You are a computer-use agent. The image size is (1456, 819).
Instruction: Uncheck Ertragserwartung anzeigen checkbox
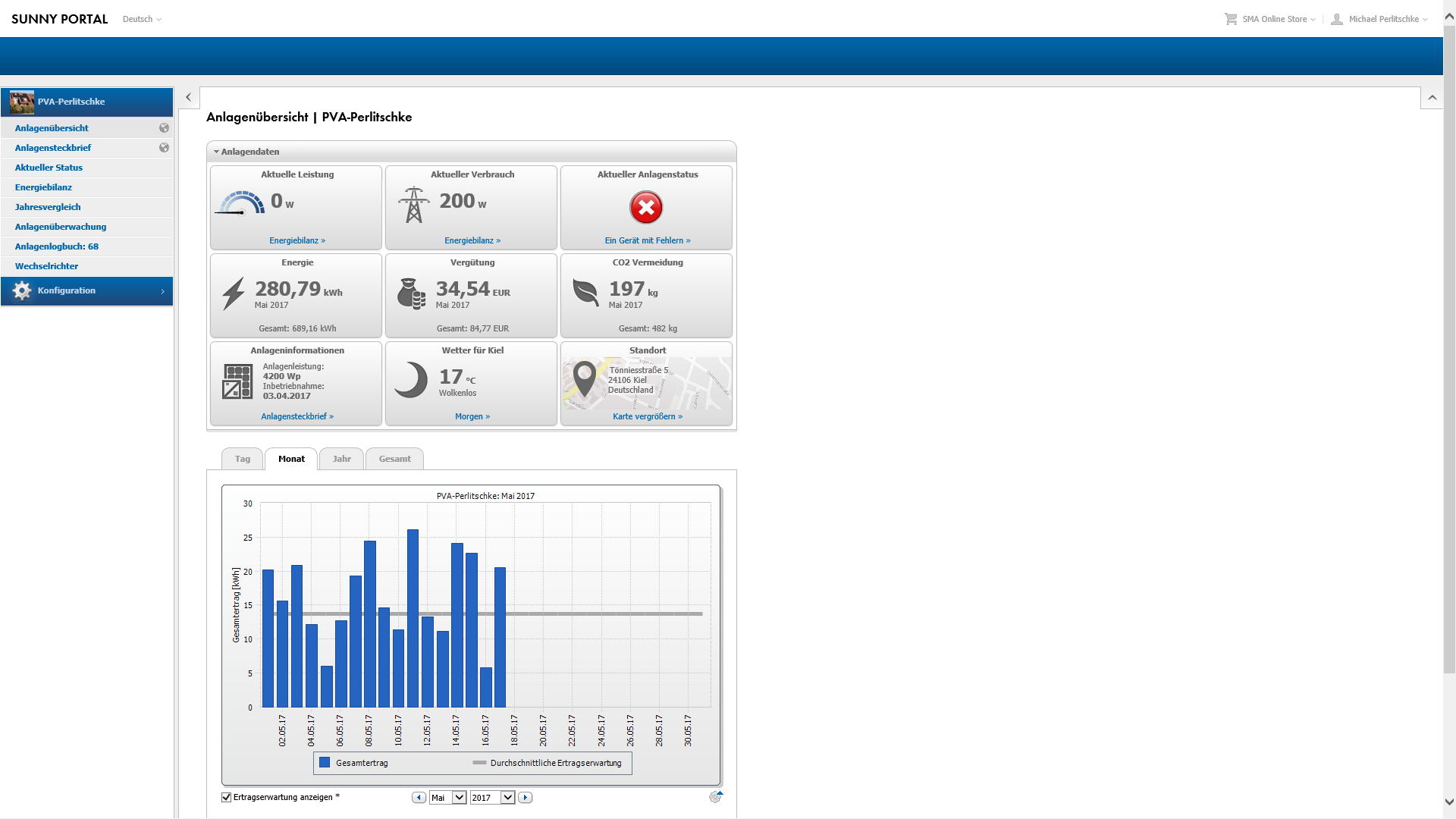click(226, 797)
